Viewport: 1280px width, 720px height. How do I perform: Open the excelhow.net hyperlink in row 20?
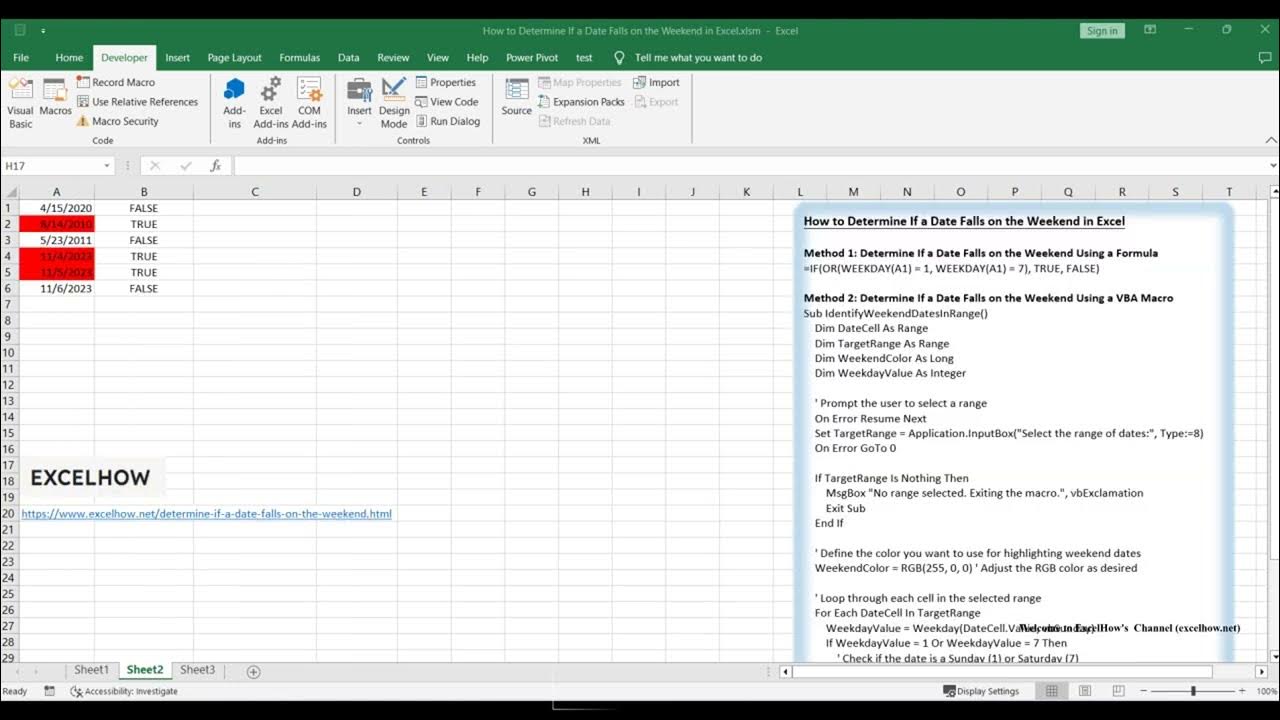206,514
